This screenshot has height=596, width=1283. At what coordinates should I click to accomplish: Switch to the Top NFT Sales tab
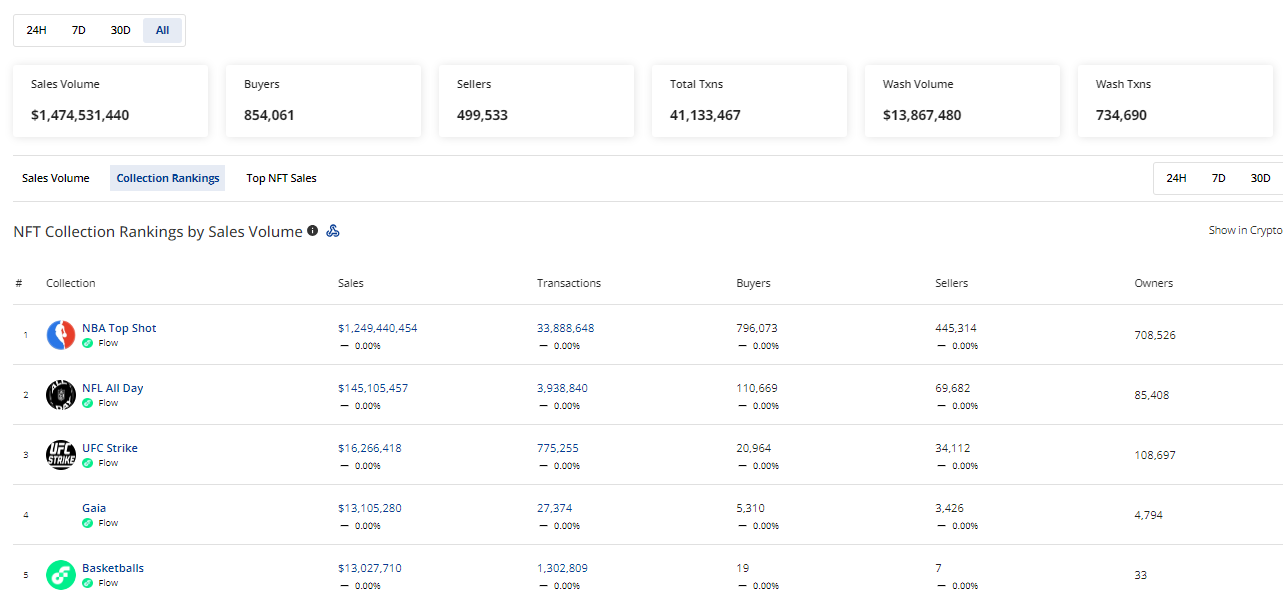click(x=282, y=178)
